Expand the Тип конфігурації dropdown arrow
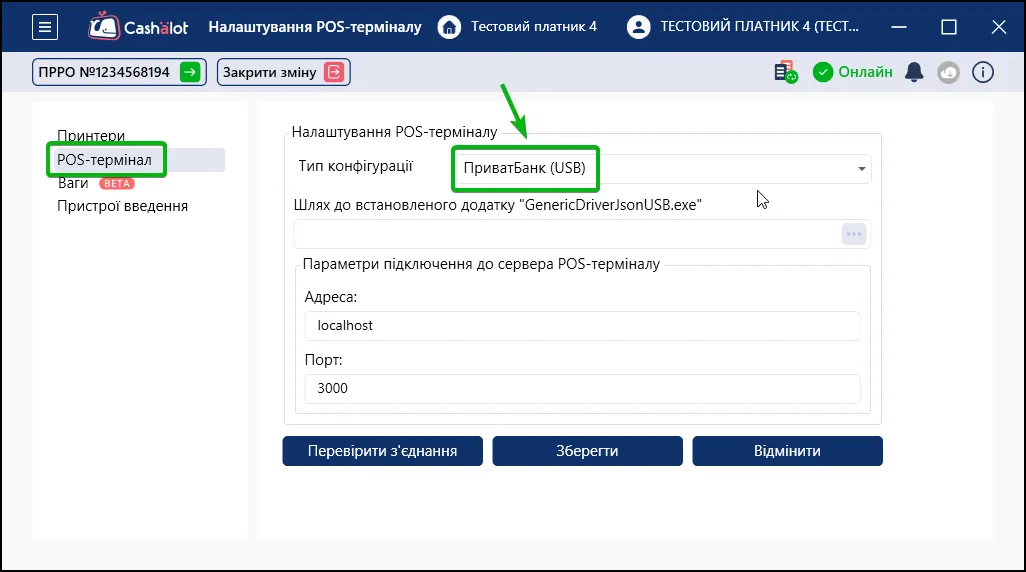Viewport: 1026px width, 572px height. (861, 169)
